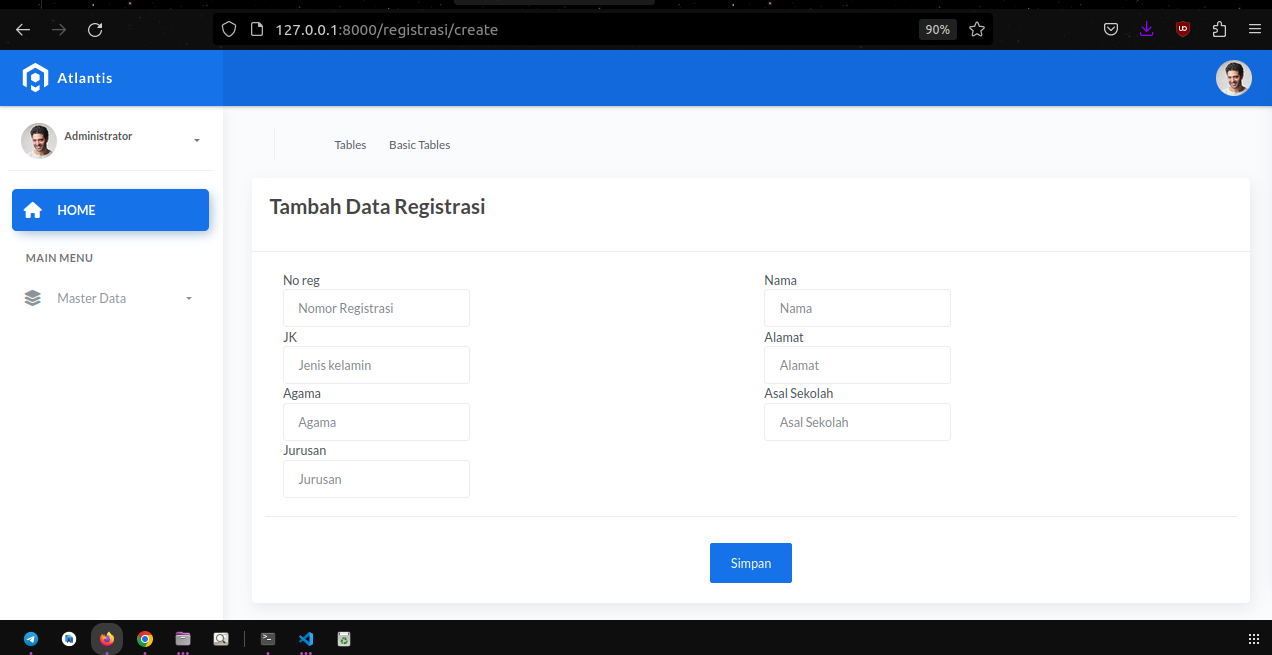The image size is (1272, 655).
Task: Click the 90% zoom level indicator
Action: 937,29
